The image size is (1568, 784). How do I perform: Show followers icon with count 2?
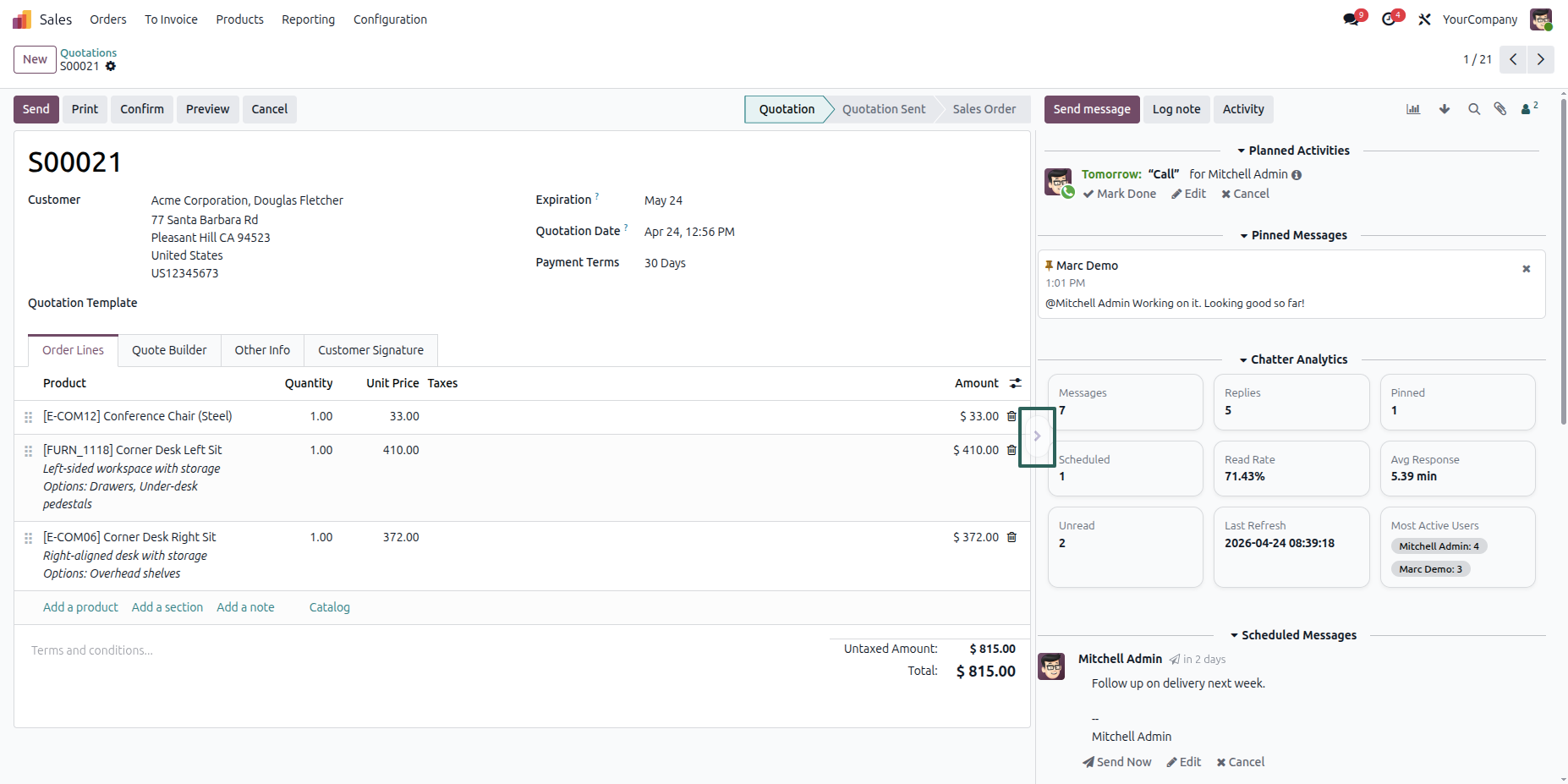[1529, 108]
